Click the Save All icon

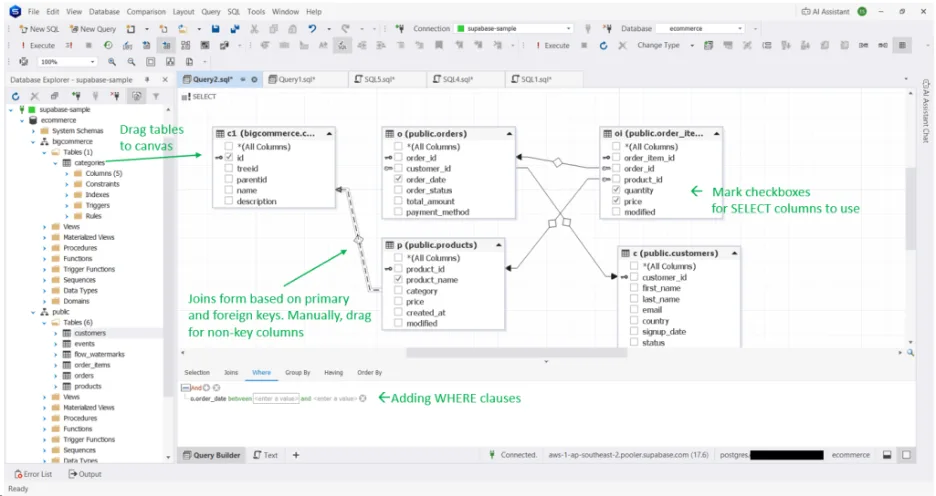[x=235, y=29]
